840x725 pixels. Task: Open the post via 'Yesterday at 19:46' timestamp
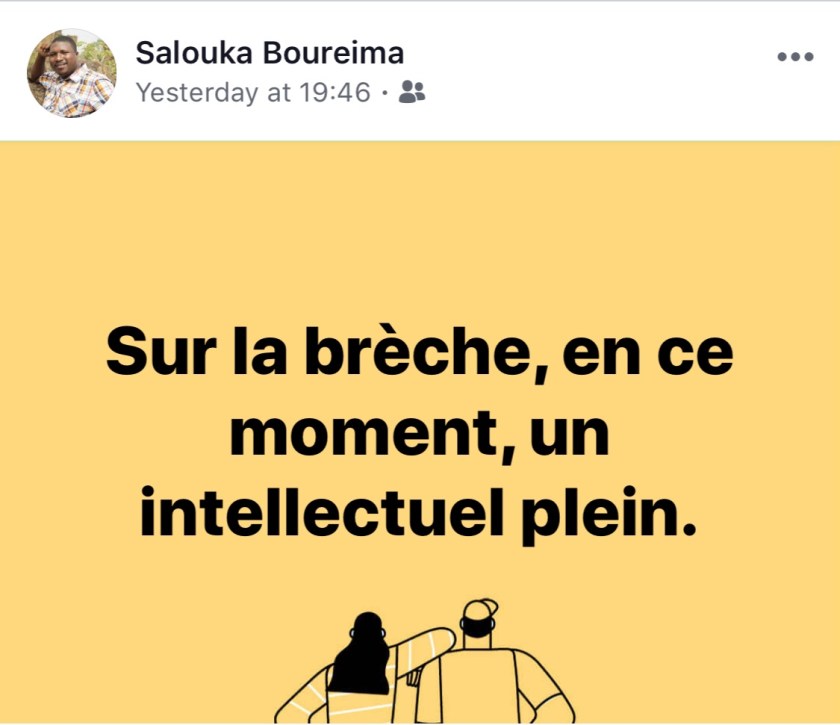253,92
